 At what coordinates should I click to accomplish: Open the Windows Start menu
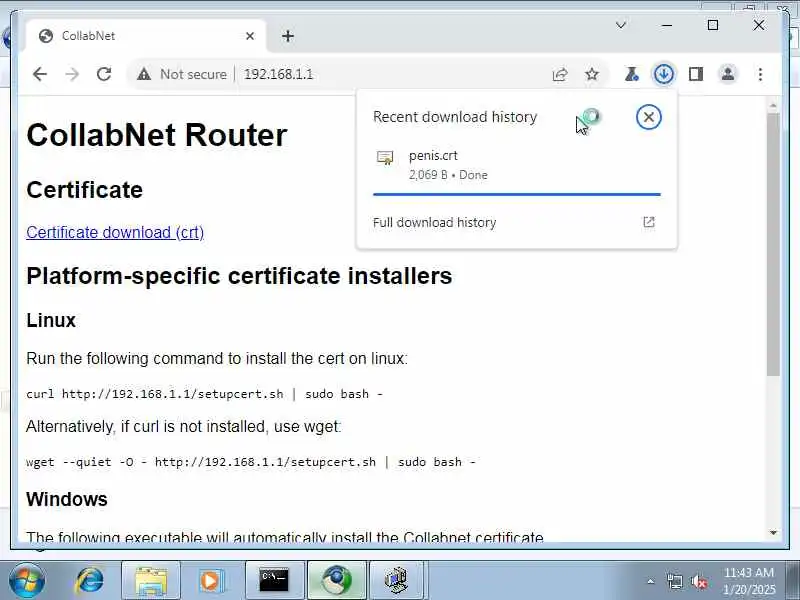pos(26,581)
